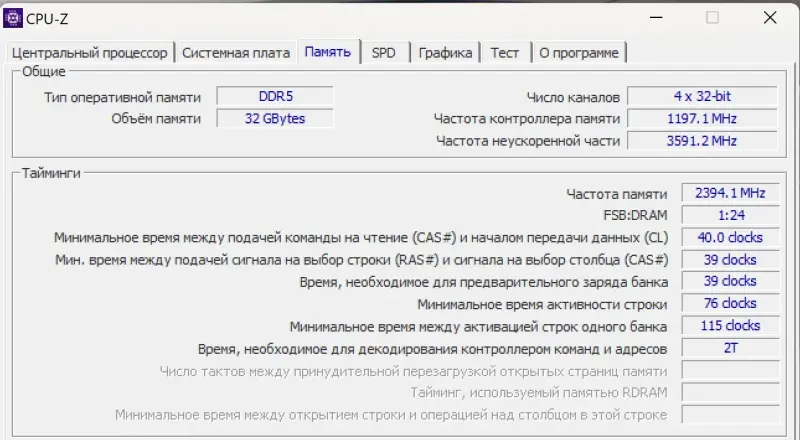The width and height of the screenshot is (800, 440).
Task: Click the label Тип оперативной памяти
Action: click(x=122, y=97)
